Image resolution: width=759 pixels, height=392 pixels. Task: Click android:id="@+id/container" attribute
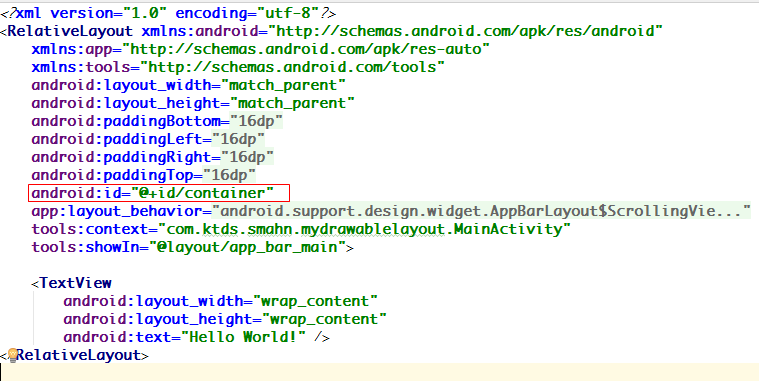(153, 193)
